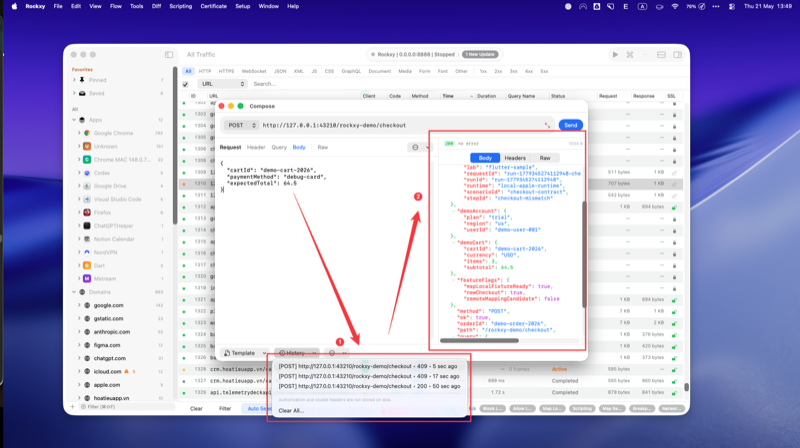Screen dimensions: 800x448
Task: Click the green lock icon in row 1329
Action: click(x=674, y=393)
